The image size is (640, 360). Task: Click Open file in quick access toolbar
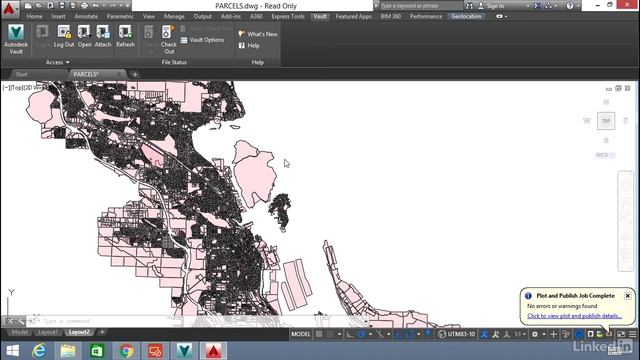click(39, 6)
